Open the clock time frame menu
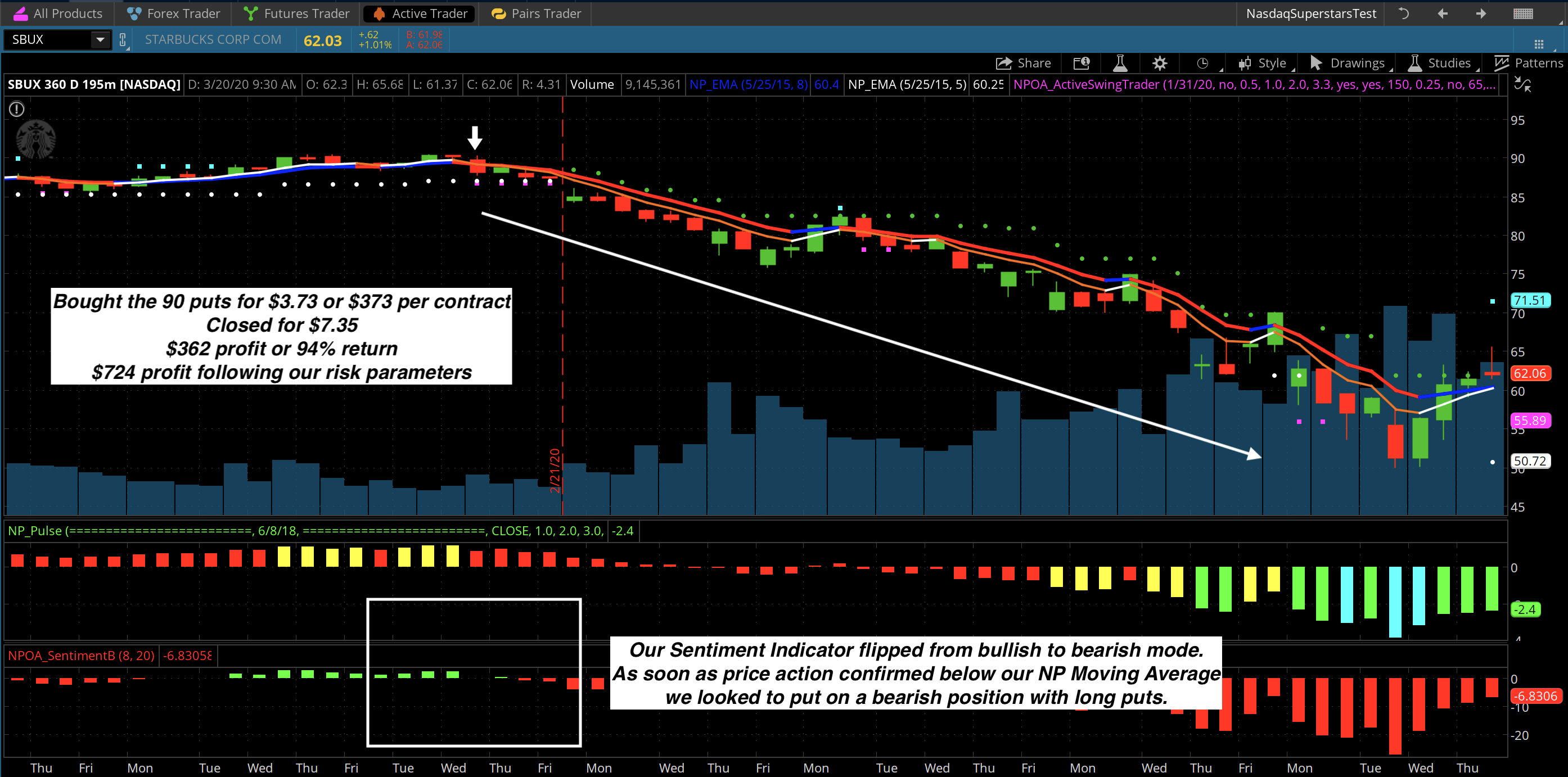1568x777 pixels. [1202, 64]
